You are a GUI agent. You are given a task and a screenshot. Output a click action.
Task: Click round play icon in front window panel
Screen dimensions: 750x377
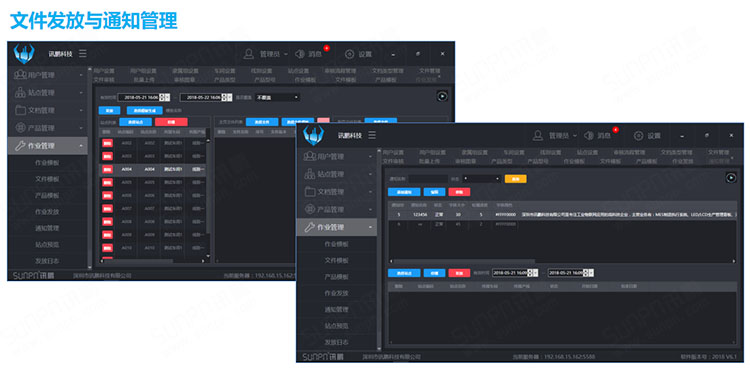pyautogui.click(x=730, y=178)
